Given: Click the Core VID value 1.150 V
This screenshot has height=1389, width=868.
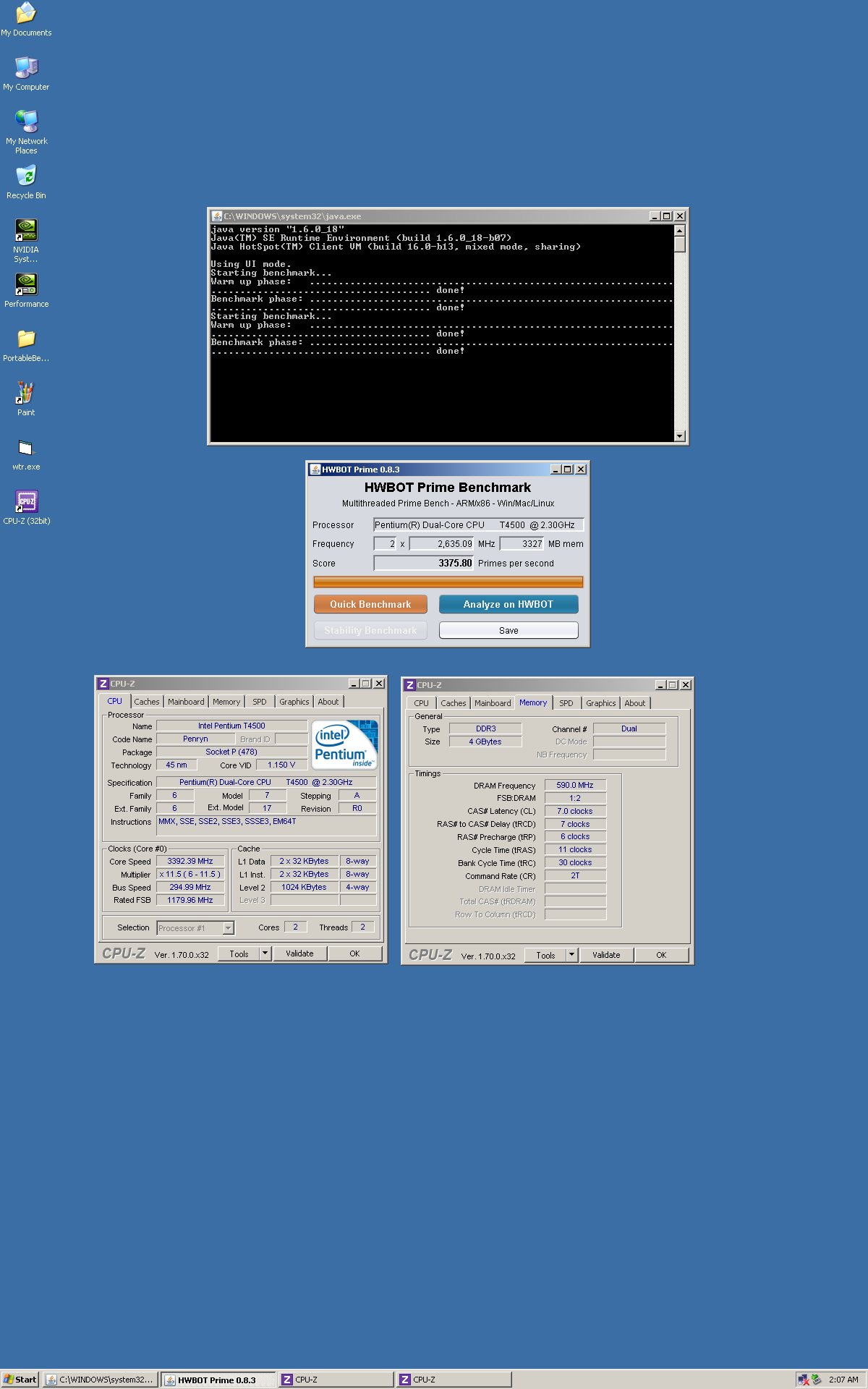Looking at the screenshot, I should tap(281, 765).
